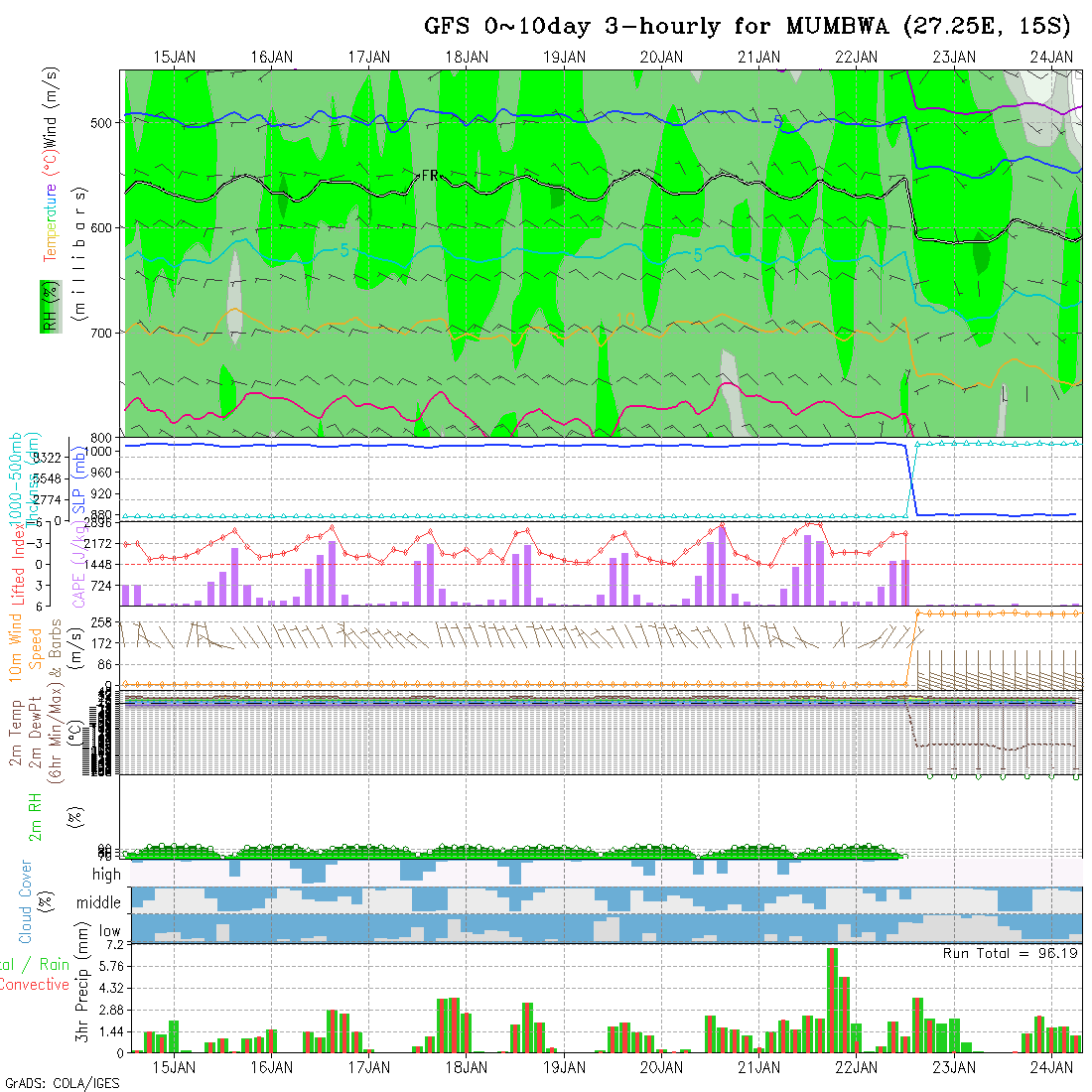Click the 700 millibar axis label
Screen dimensions: 1092x1092
coord(106,333)
